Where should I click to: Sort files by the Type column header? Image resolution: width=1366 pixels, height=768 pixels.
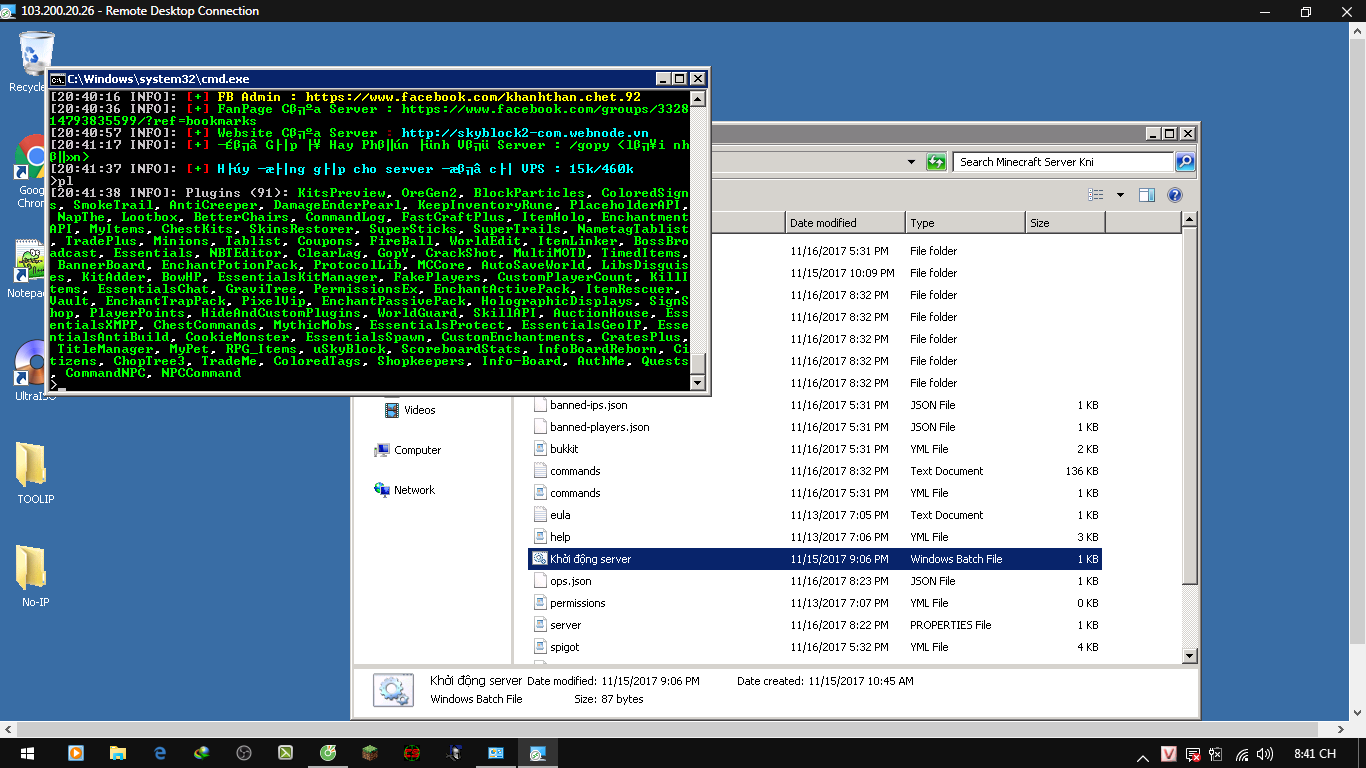(964, 223)
